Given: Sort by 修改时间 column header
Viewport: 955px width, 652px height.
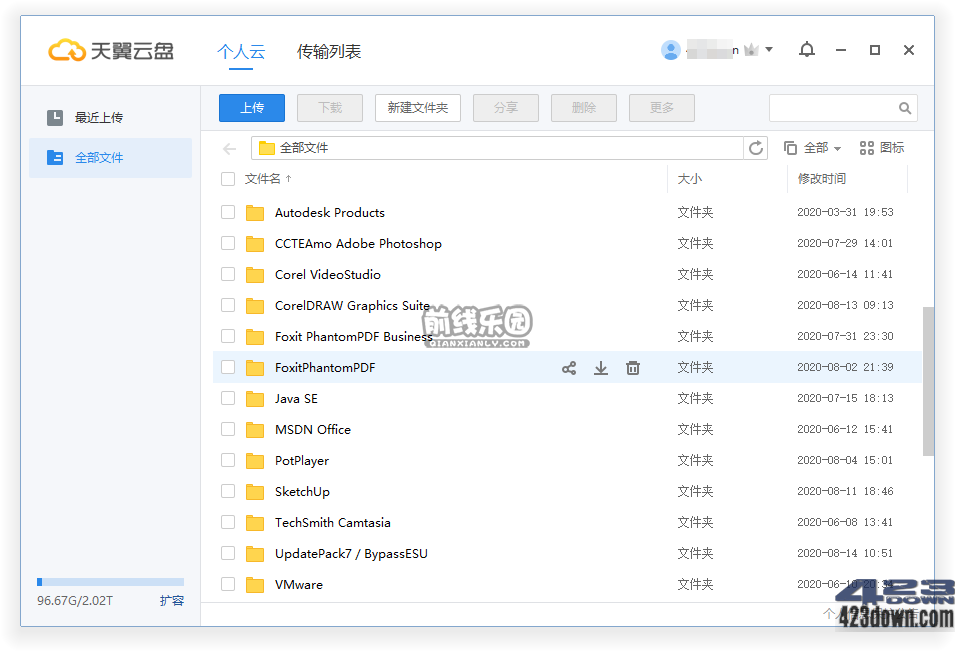Looking at the screenshot, I should pyautogui.click(x=822, y=179).
